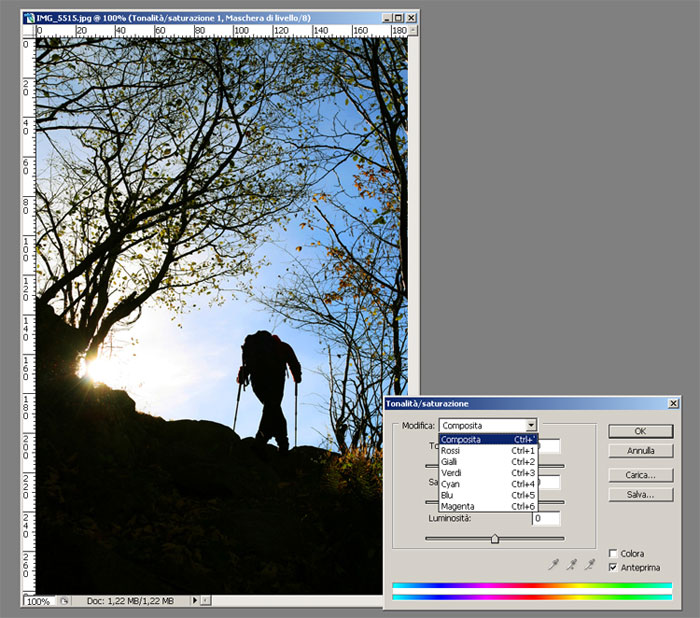
Task: Open the status bar info arrow menu
Action: (x=193, y=601)
